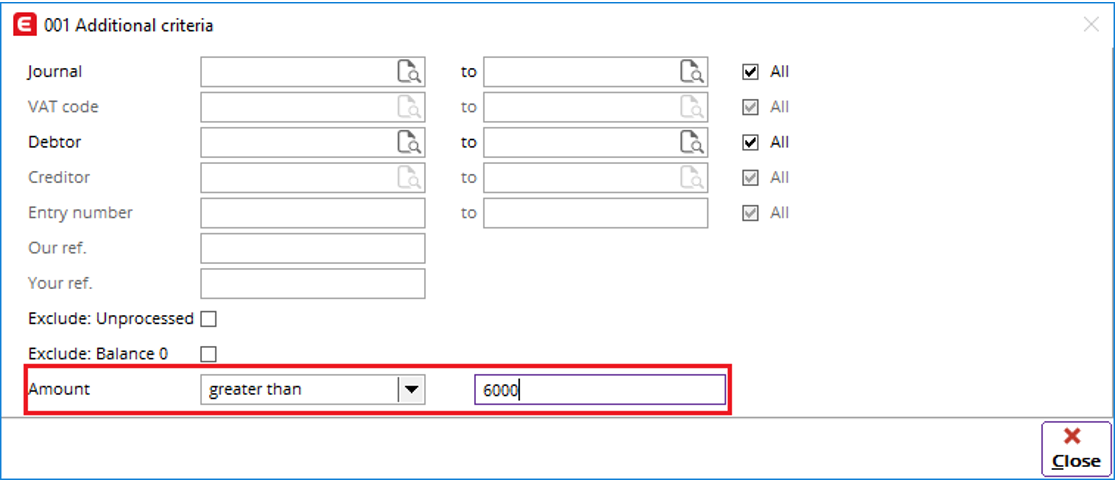Expand the Amount greater than dropdown arrow
Screen dimensions: 1116x483
point(411,390)
